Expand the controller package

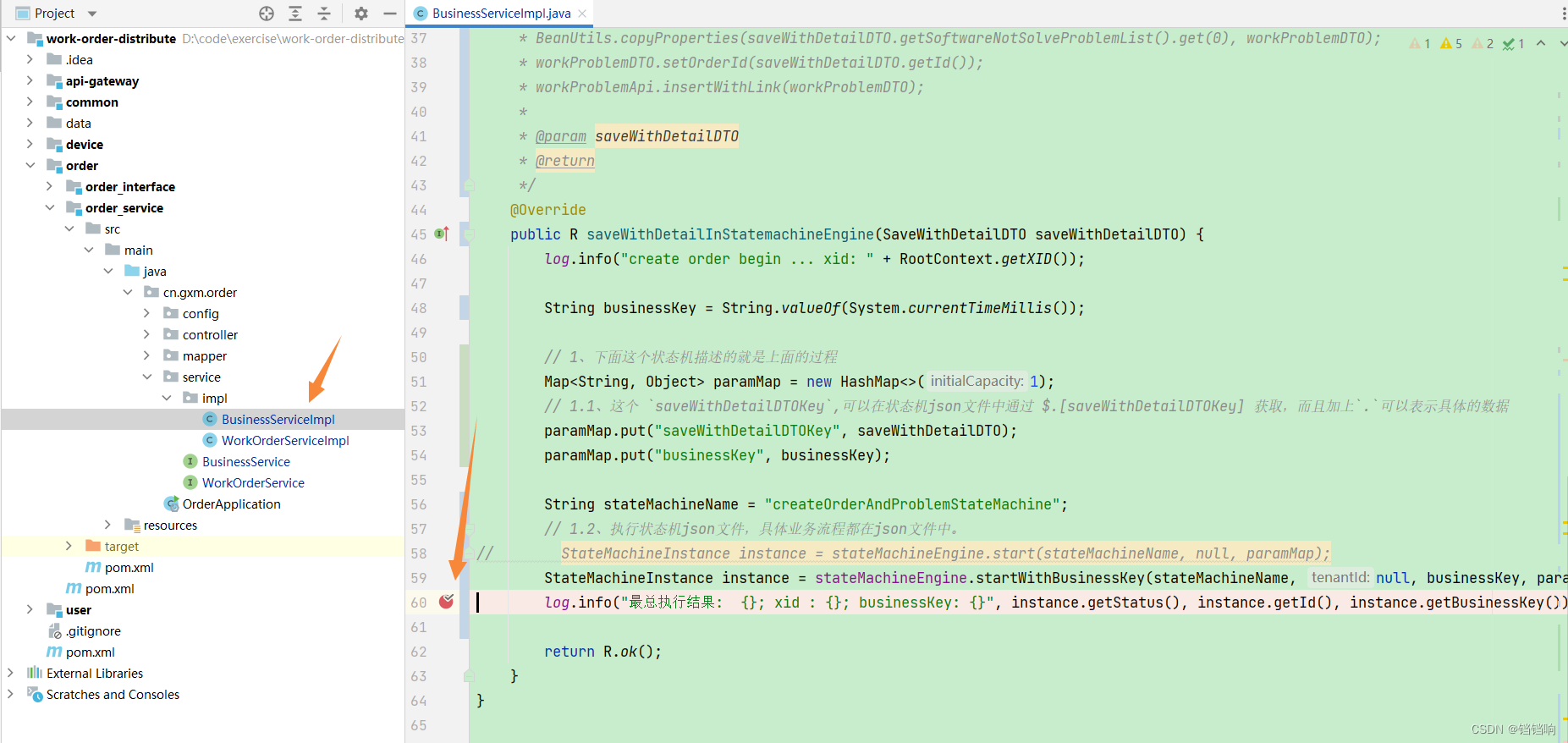coord(147,334)
